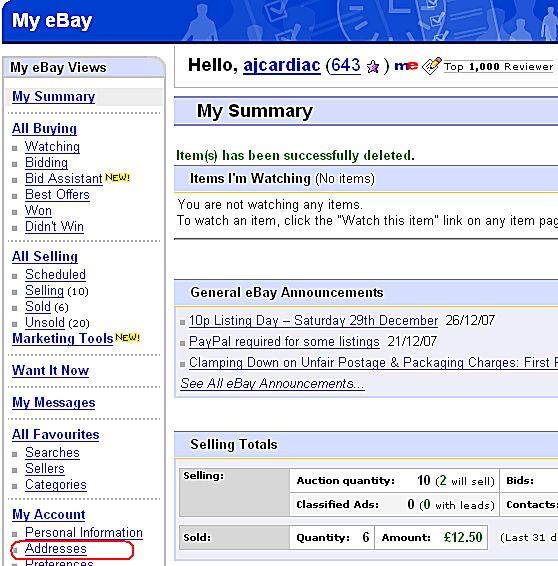View Didn't Win items
Image resolution: width=558 pixels, height=566 pixels.
coord(54,227)
